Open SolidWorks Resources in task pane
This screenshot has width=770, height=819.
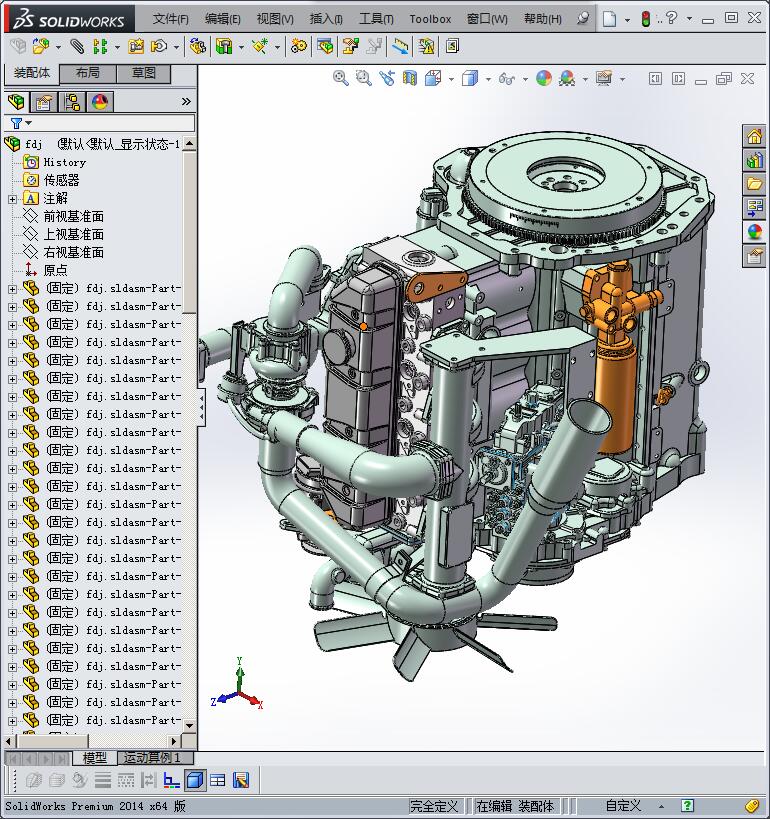click(754, 137)
